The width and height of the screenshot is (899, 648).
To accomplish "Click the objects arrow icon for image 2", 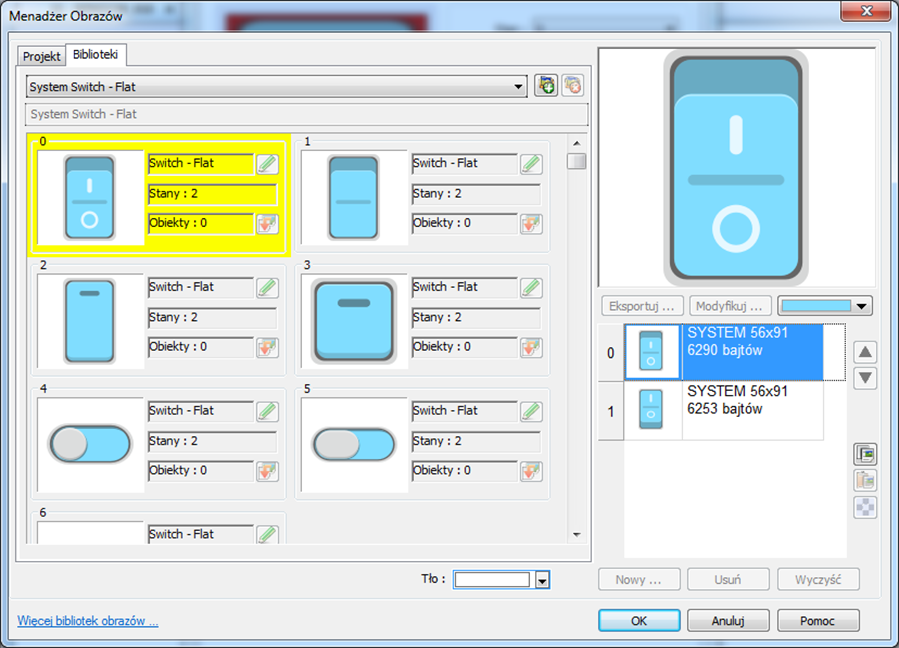I will (267, 348).
